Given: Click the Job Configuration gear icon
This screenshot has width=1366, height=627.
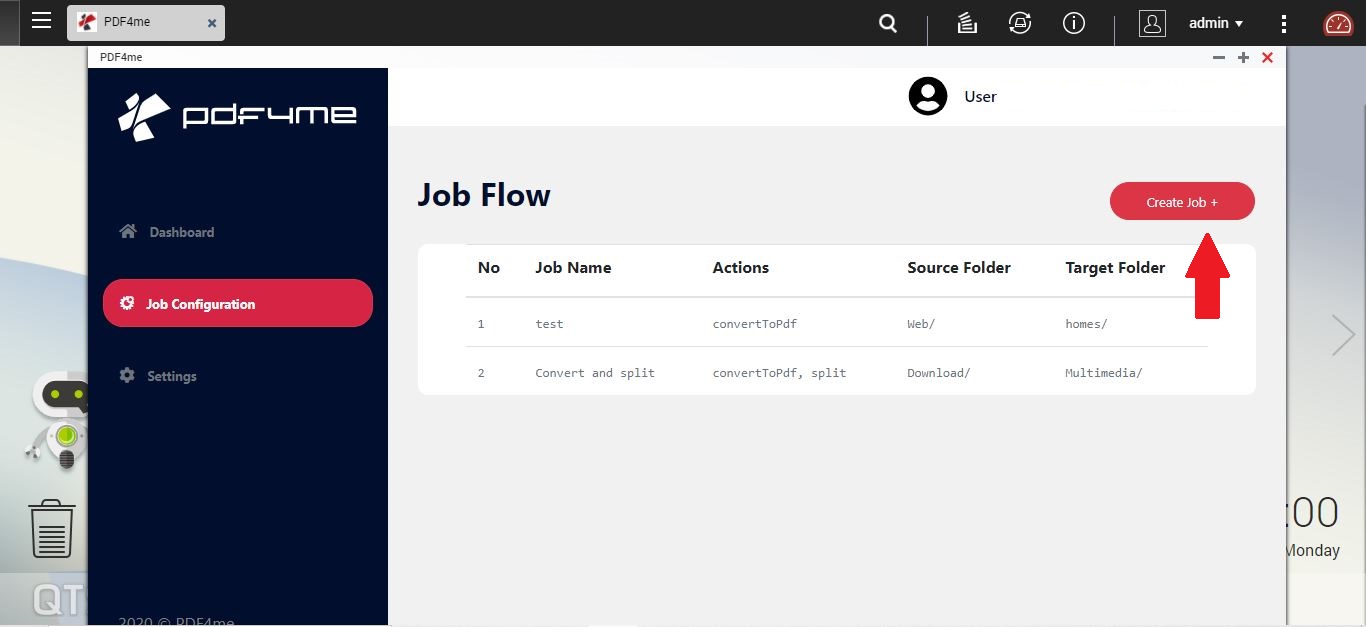Looking at the screenshot, I should click(127, 303).
